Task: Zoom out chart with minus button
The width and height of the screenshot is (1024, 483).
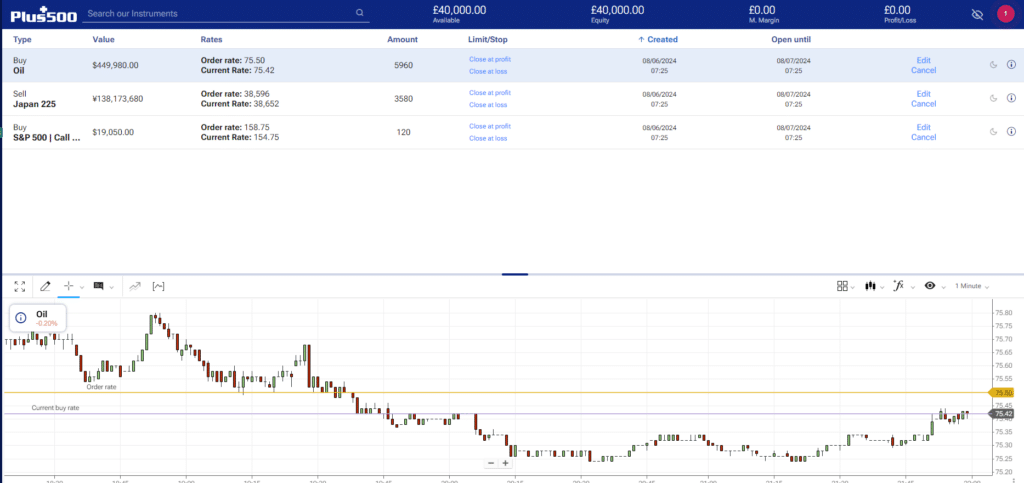Action: tap(491, 463)
